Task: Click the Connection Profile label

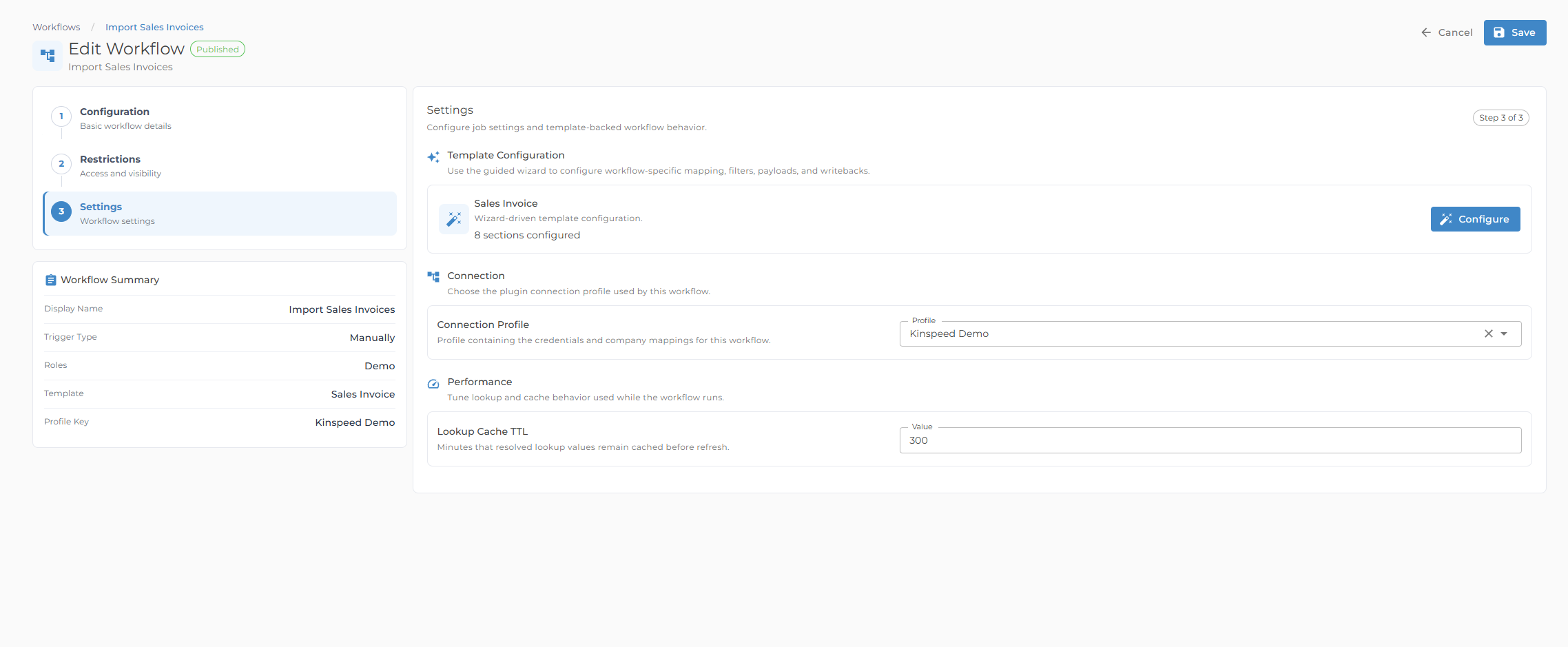Action: coord(483,325)
